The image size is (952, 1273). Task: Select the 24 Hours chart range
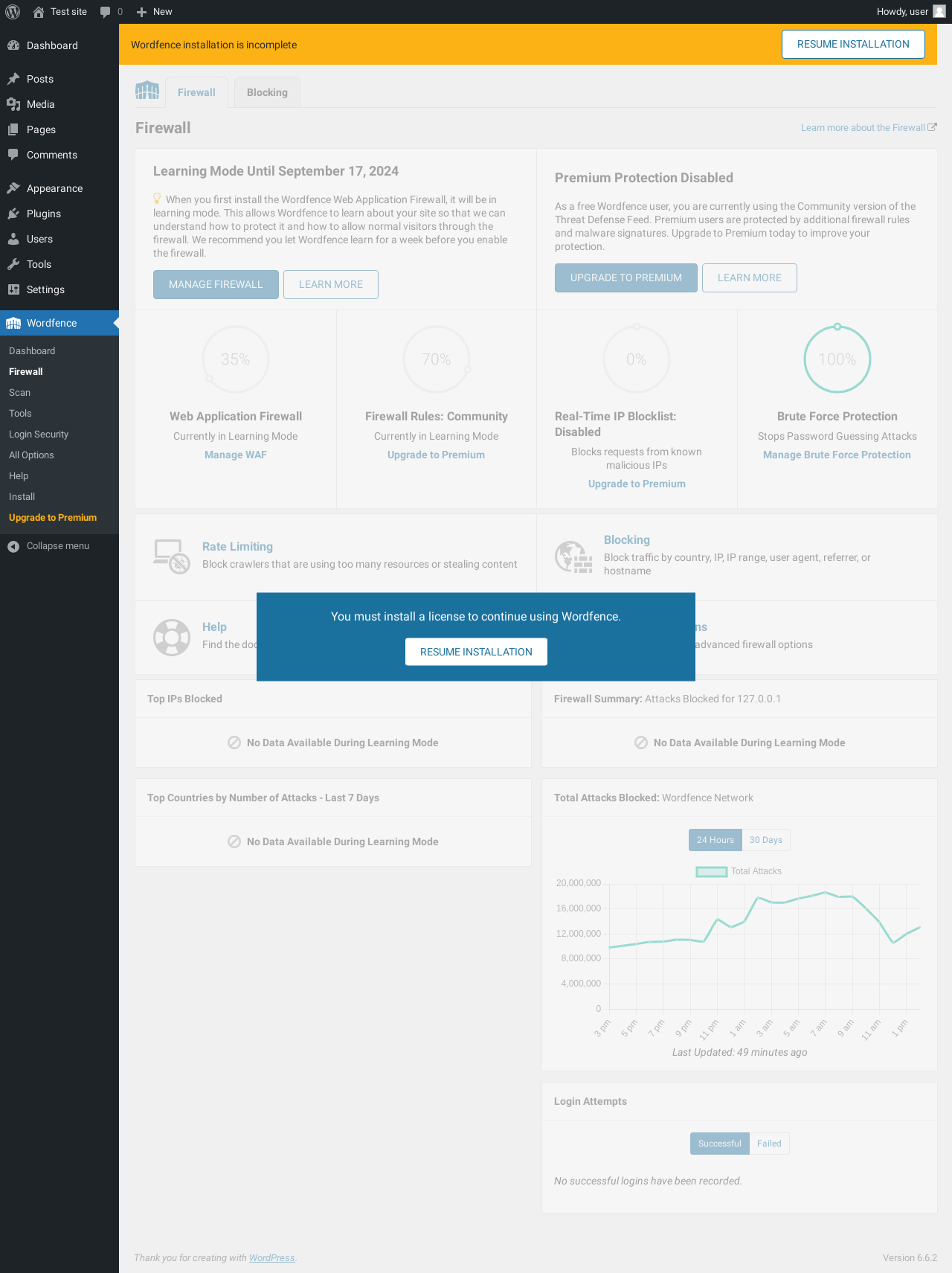[715, 840]
